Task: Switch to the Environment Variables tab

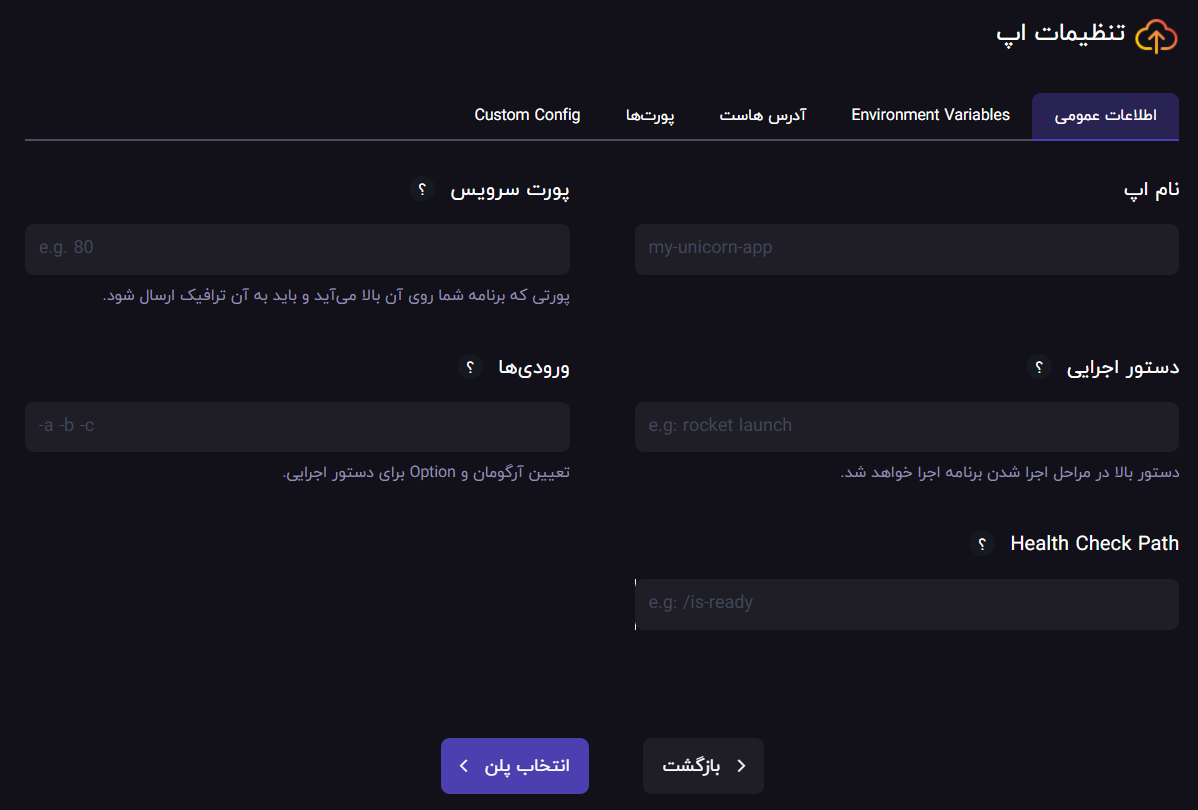Action: pos(931,115)
